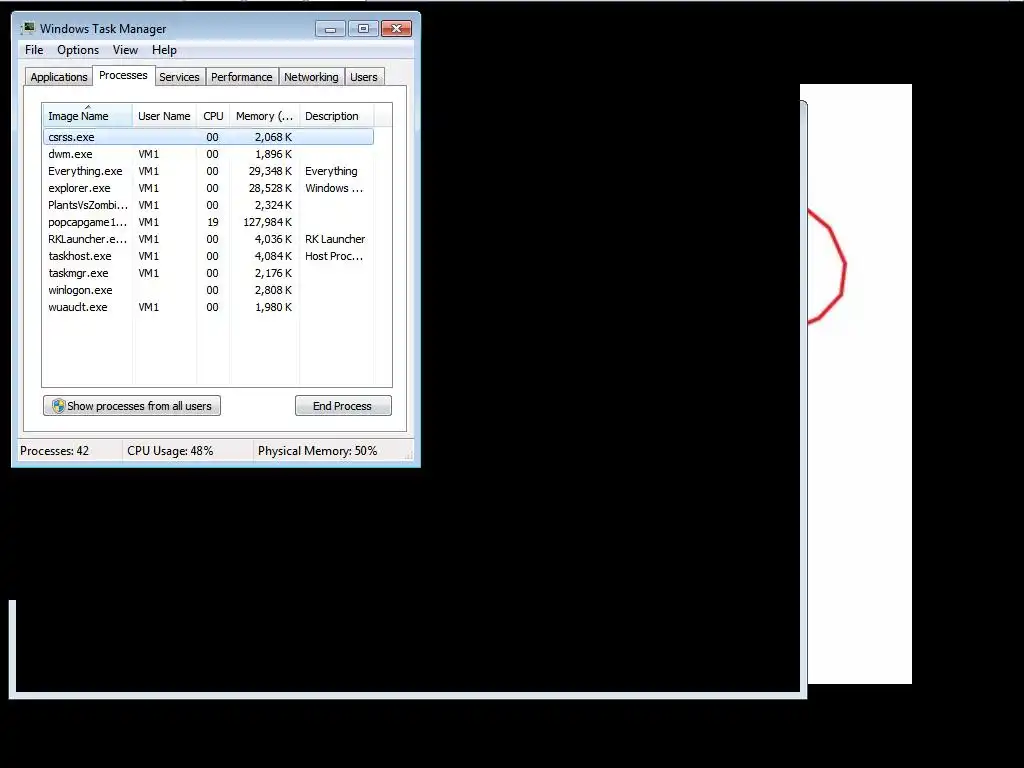Click the 127,984 K memory value
Screen dimensions: 1024x768
click(268, 222)
